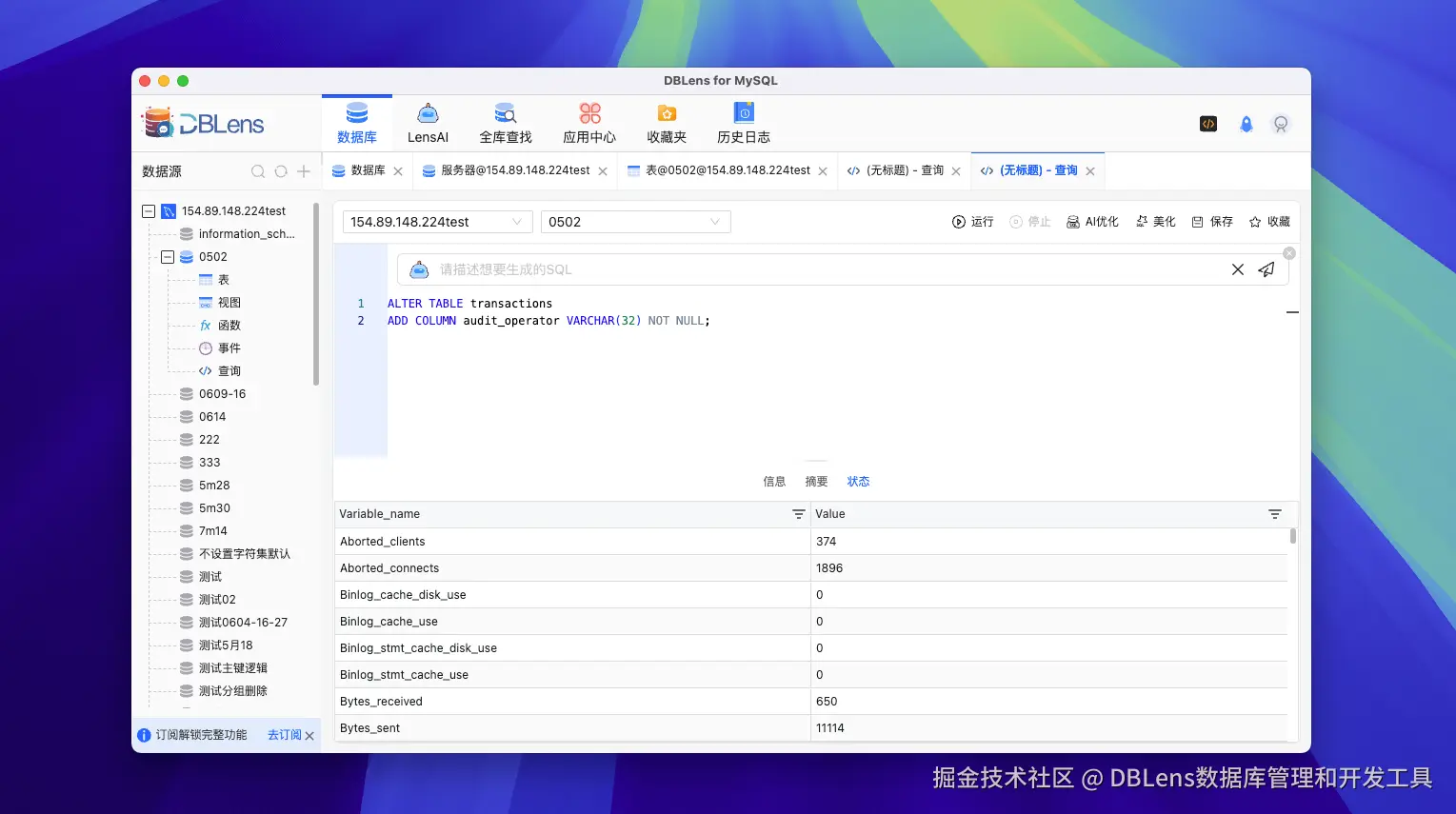
Task: Clear the AI prompt with the X icon
Action: pyautogui.click(x=1238, y=269)
